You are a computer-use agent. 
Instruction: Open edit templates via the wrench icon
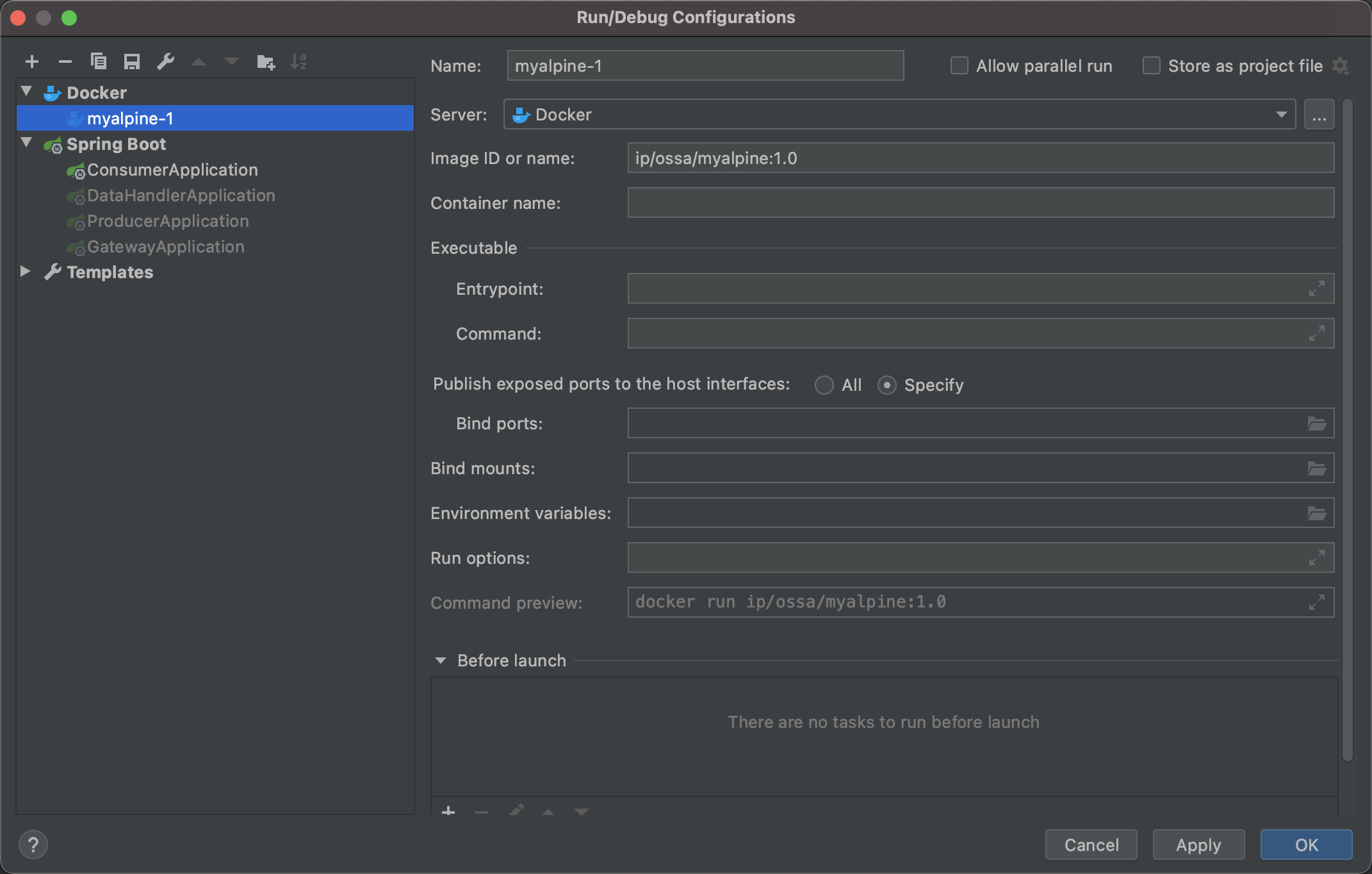click(165, 62)
